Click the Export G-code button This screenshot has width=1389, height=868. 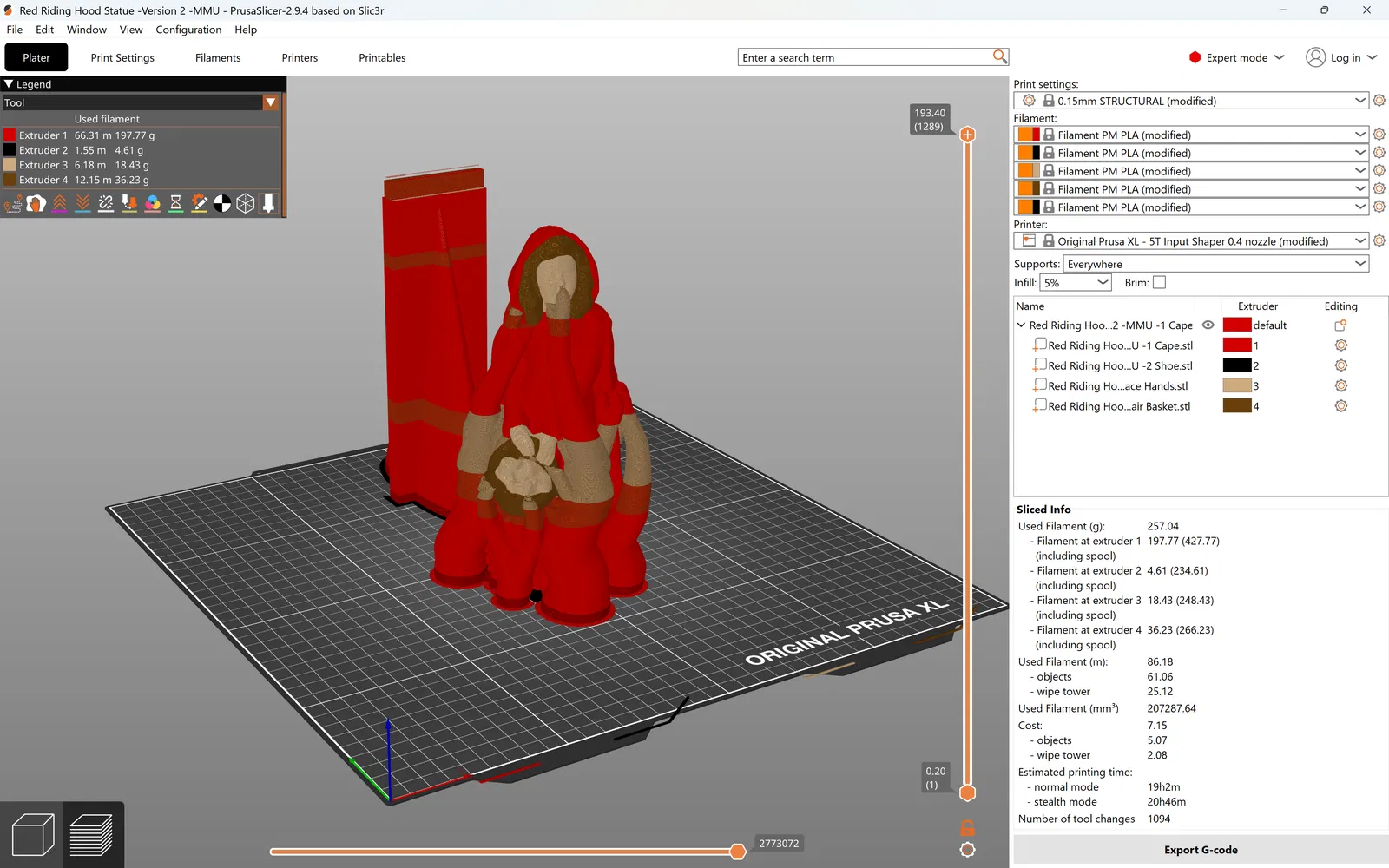point(1200,850)
